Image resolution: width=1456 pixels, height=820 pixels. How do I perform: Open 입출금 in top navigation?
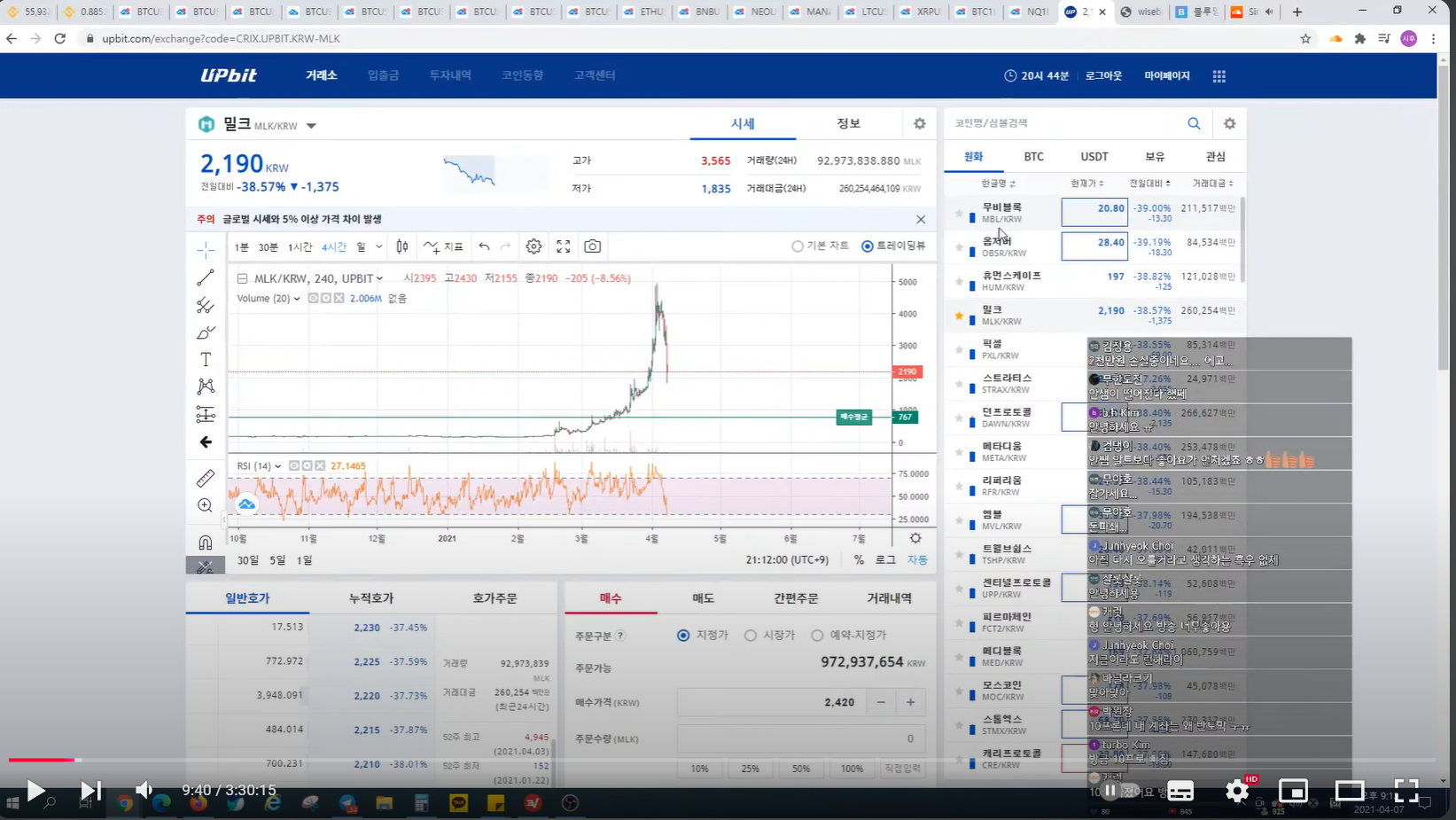click(383, 75)
